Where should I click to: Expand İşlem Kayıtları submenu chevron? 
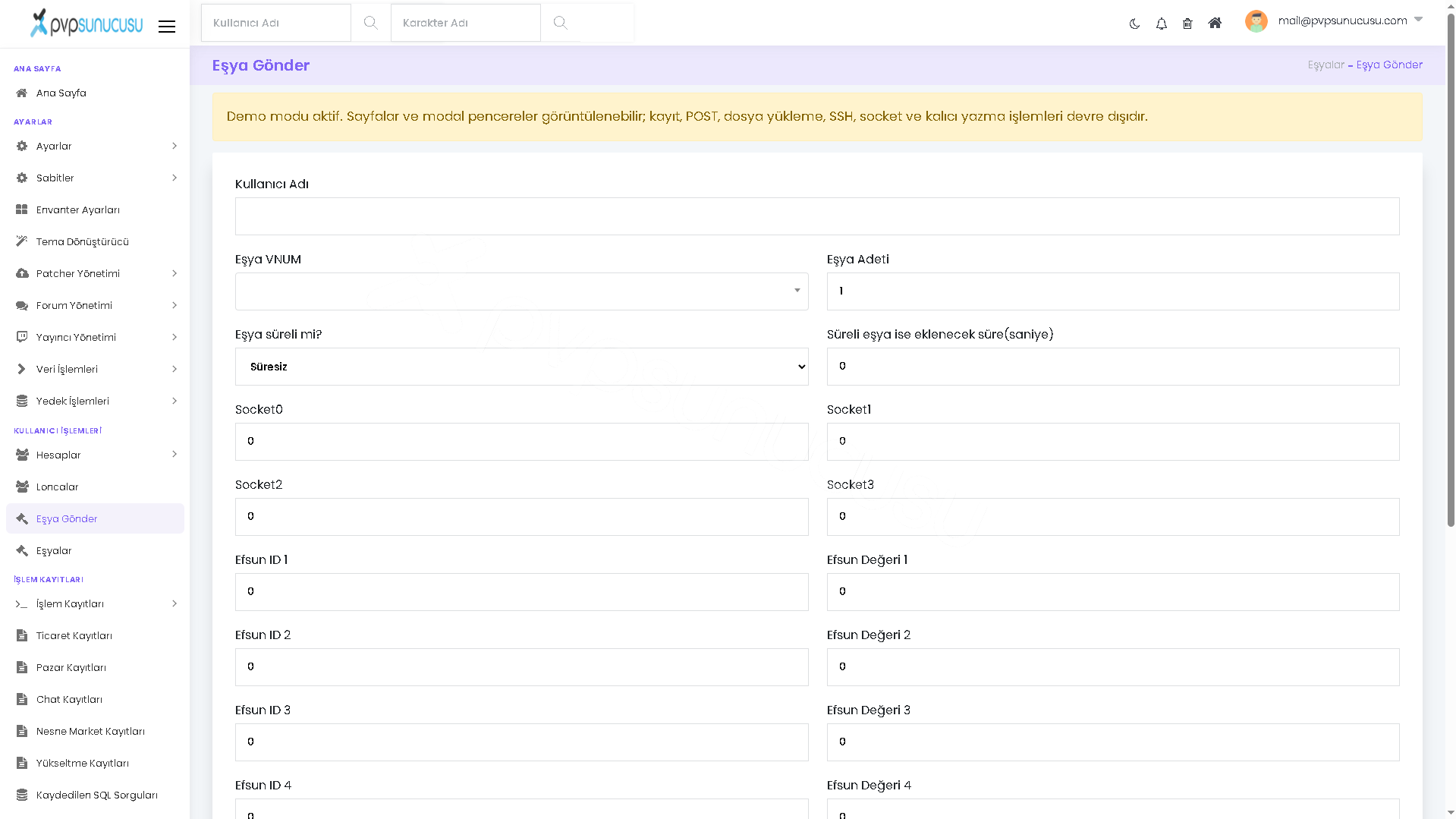(x=175, y=603)
